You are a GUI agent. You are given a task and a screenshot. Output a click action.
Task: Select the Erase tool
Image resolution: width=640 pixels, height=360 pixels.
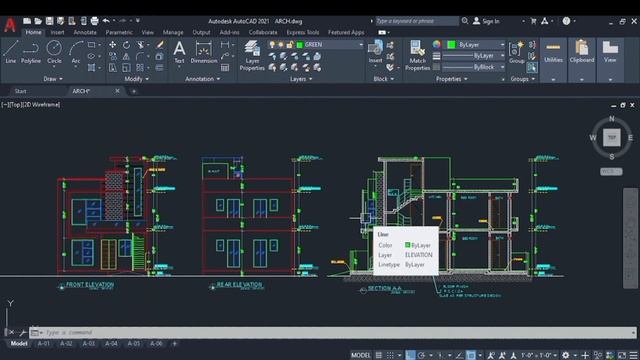(x=160, y=44)
